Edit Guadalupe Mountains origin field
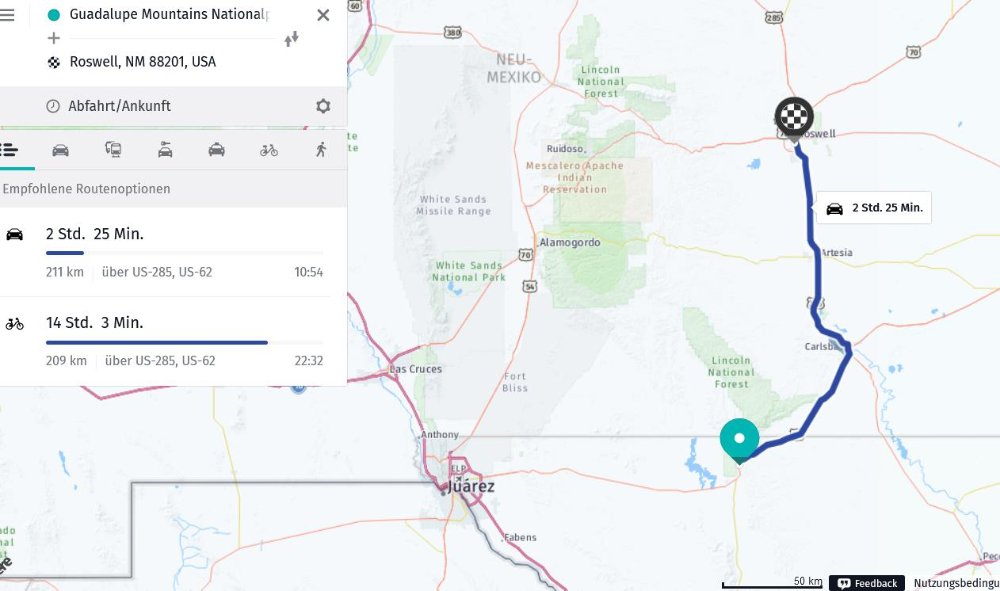Image resolution: width=1000 pixels, height=591 pixels. tap(169, 14)
